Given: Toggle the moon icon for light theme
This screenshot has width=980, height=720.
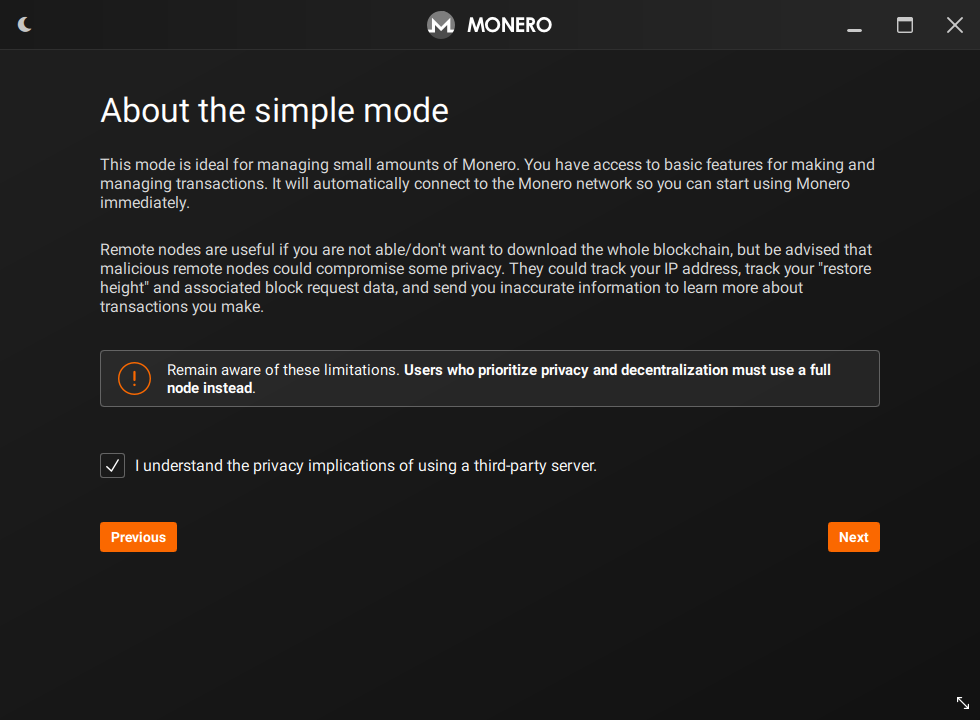Looking at the screenshot, I should (x=25, y=25).
